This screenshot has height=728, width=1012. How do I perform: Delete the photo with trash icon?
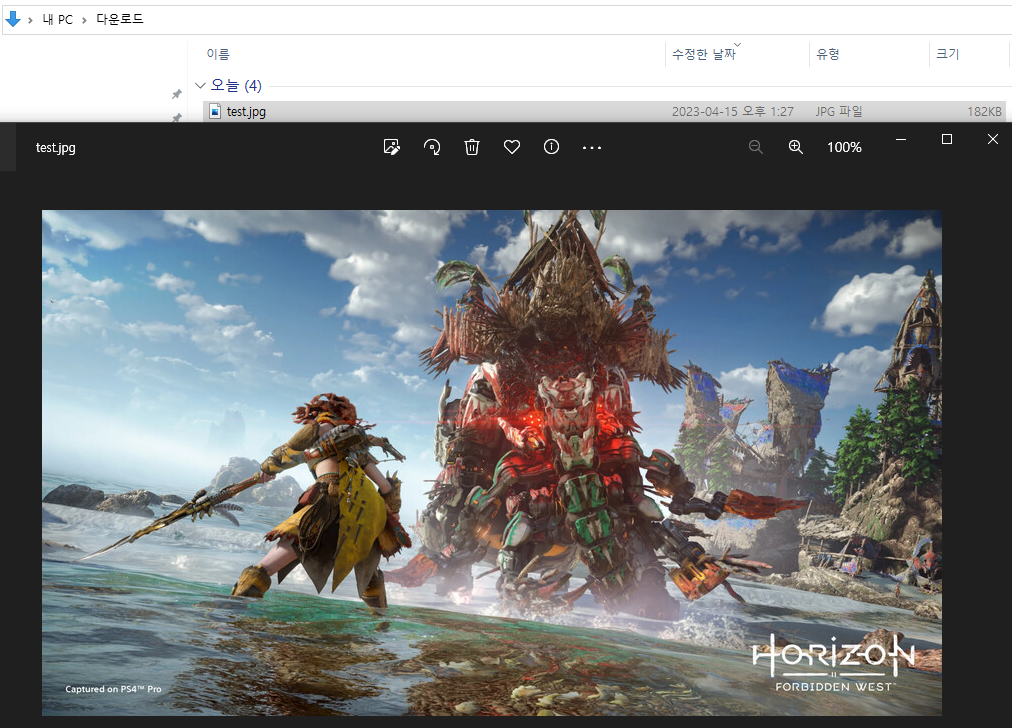point(472,147)
